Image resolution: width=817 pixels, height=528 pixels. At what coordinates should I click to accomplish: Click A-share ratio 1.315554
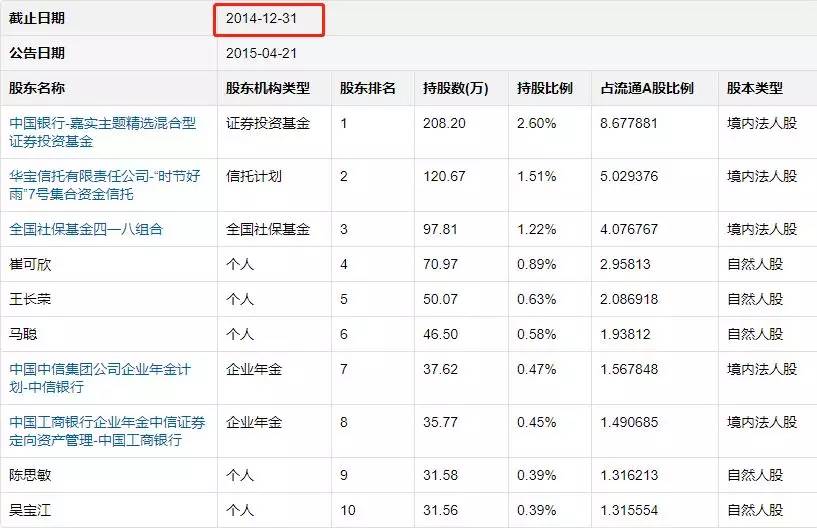(629, 510)
